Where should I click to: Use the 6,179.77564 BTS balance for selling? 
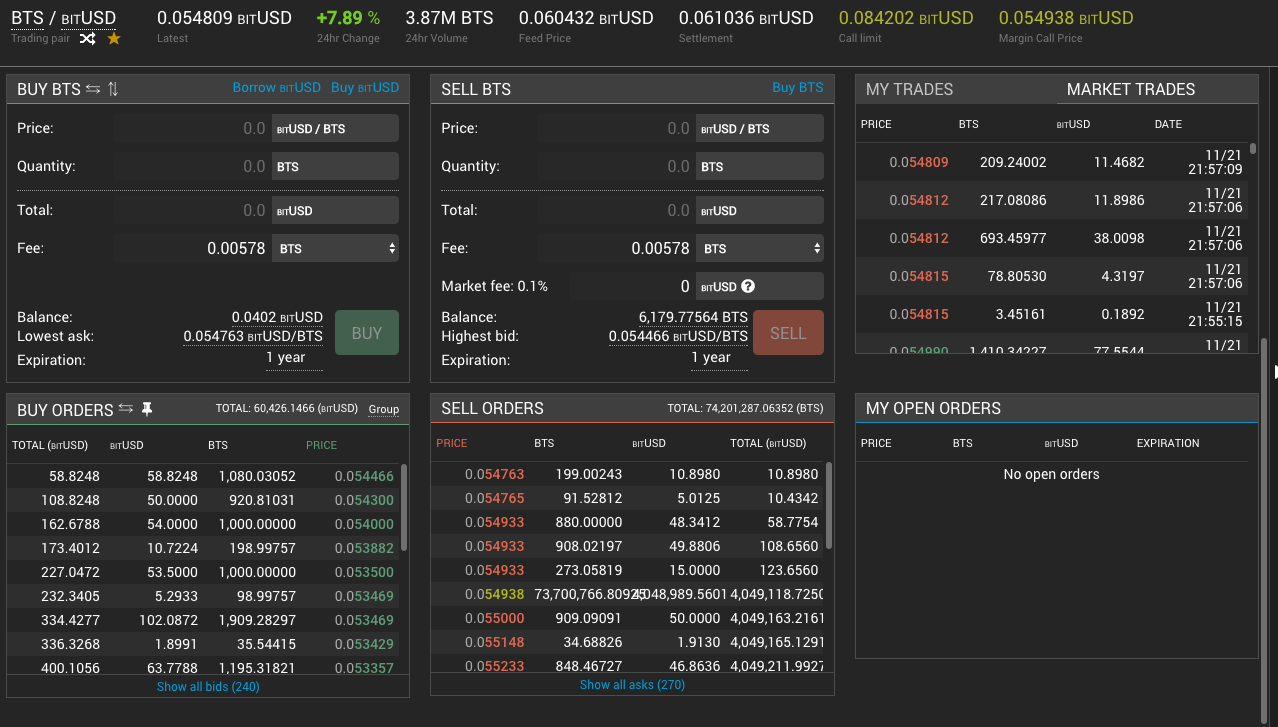(x=693, y=317)
